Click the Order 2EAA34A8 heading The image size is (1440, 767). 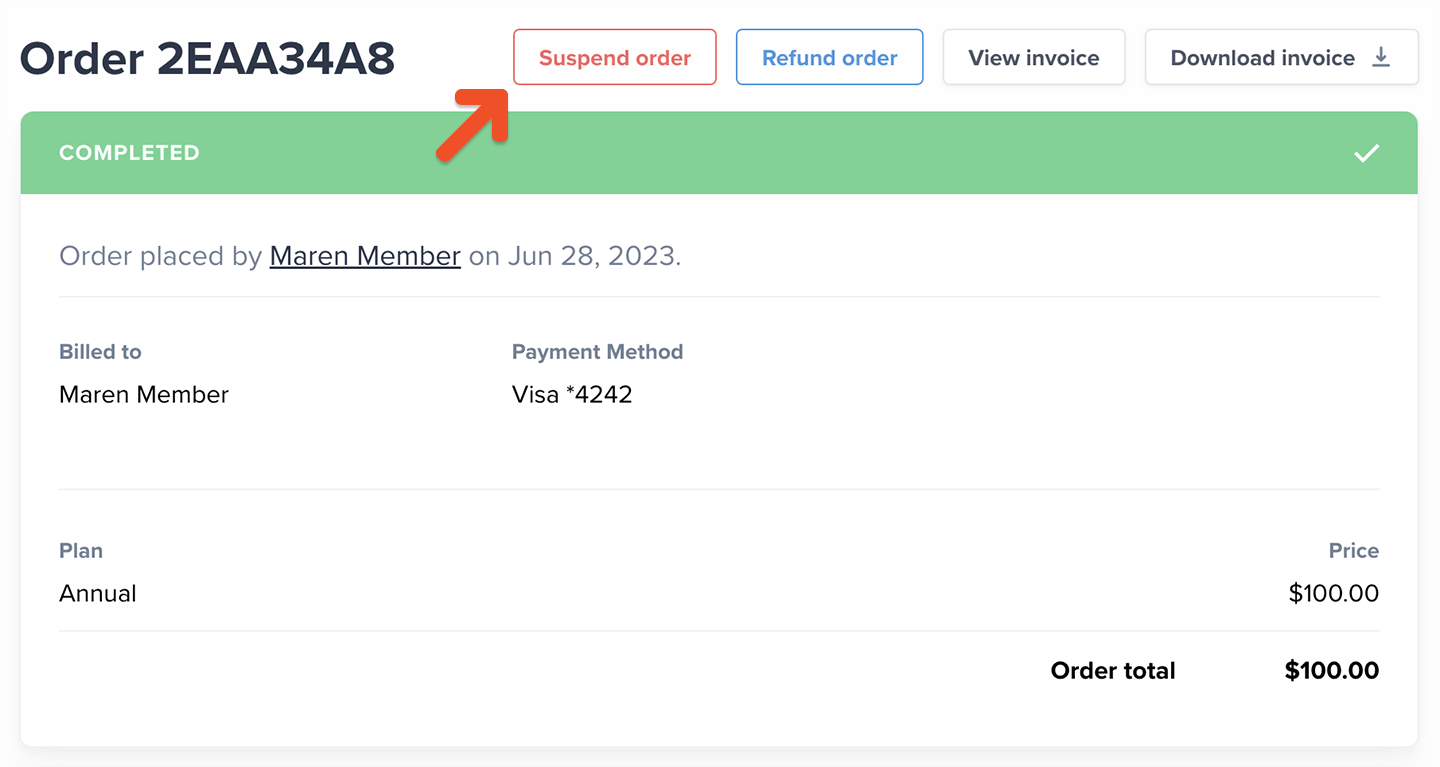(x=207, y=59)
